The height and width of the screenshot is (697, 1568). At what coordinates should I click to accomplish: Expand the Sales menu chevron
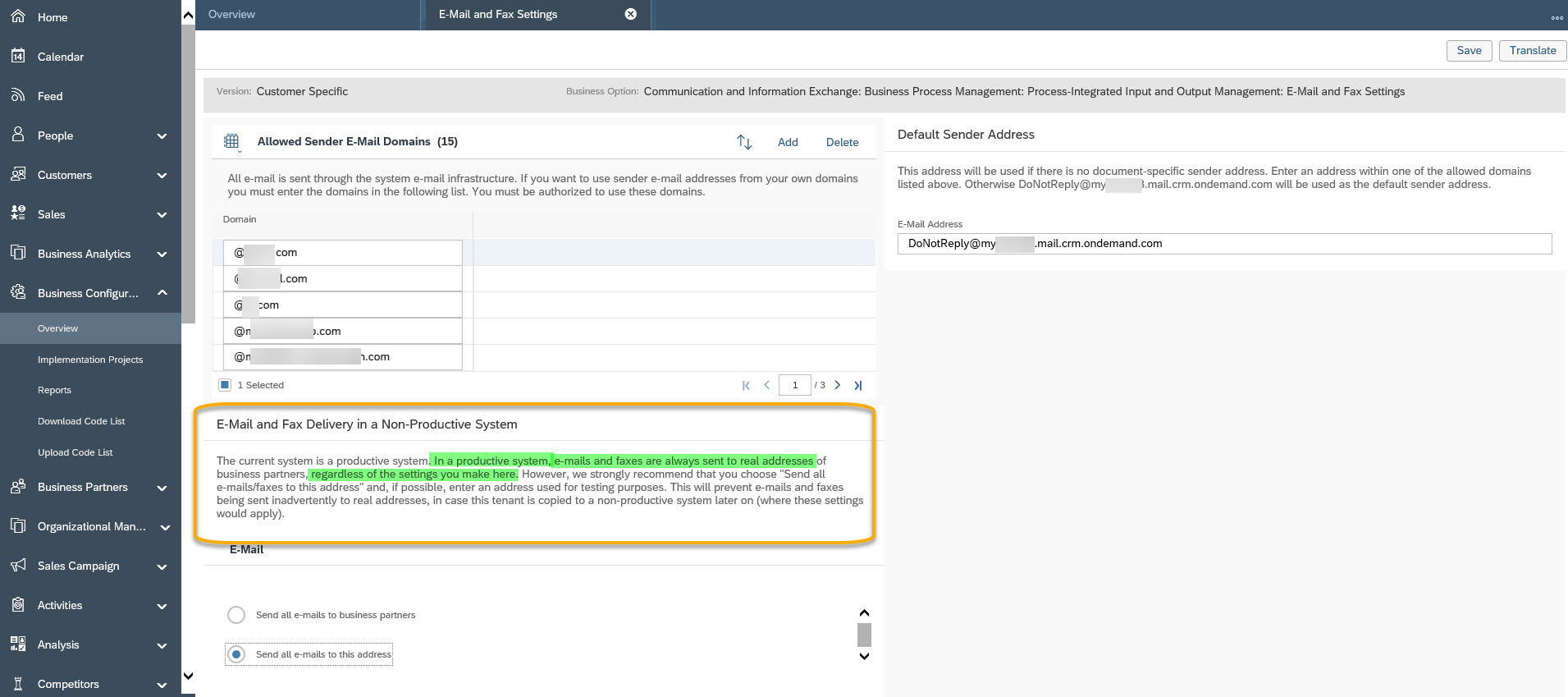click(x=162, y=215)
